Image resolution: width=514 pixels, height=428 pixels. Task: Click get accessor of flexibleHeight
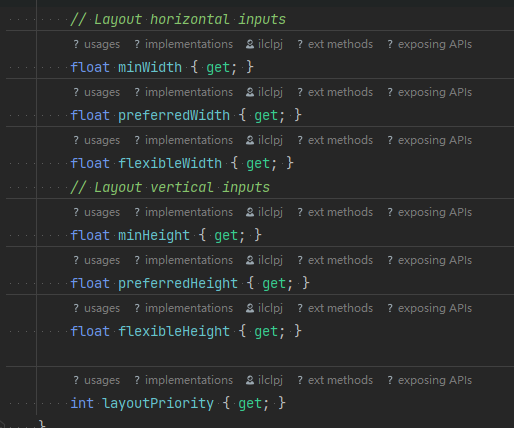pos(266,332)
